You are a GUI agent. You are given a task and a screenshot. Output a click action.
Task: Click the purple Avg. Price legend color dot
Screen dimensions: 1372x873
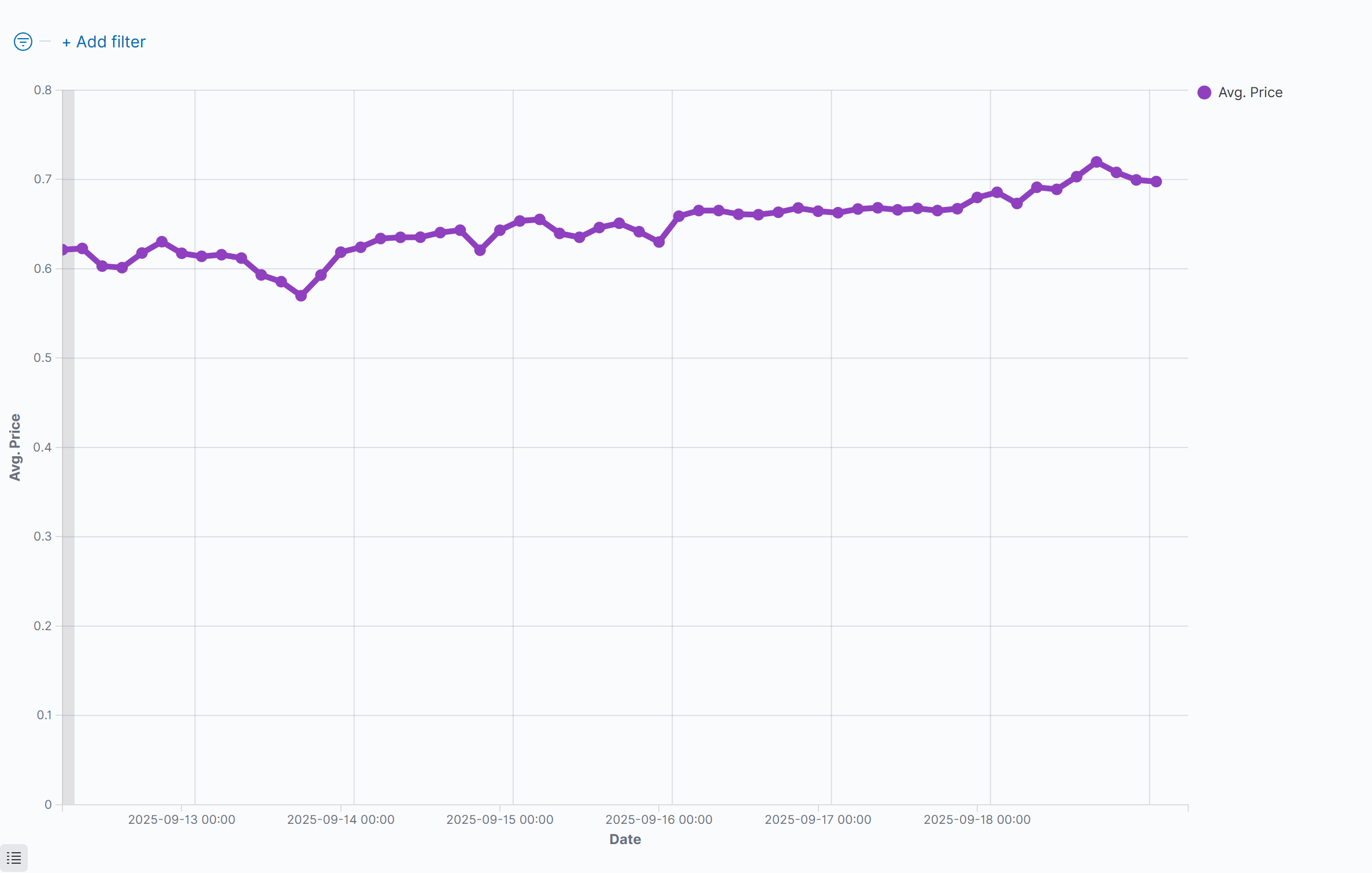tap(1204, 93)
